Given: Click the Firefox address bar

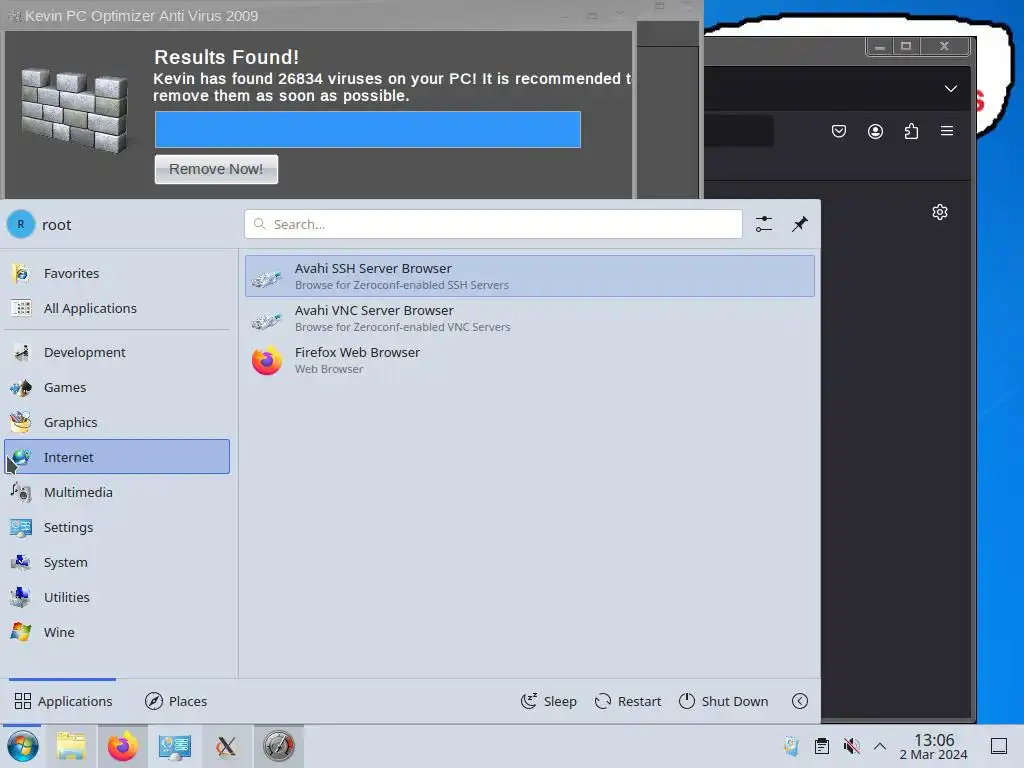Looking at the screenshot, I should tap(739, 131).
